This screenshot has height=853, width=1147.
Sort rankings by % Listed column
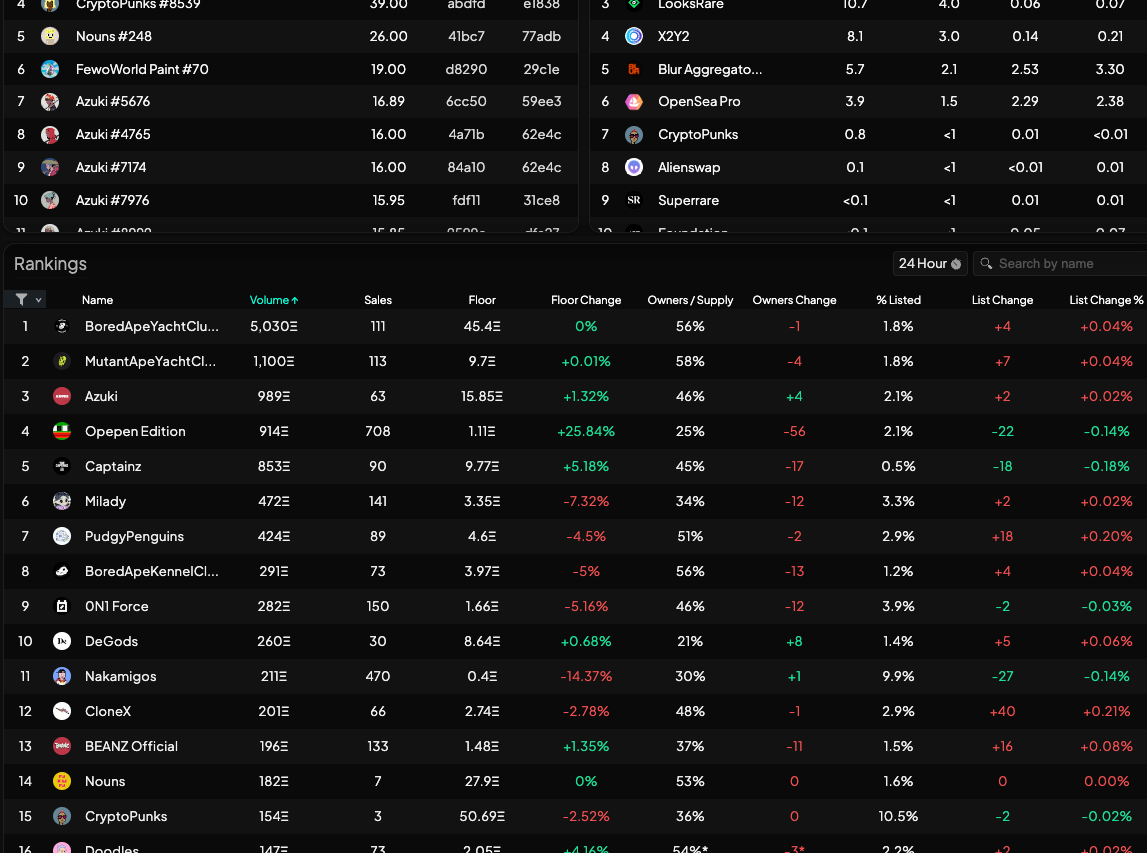tap(898, 300)
